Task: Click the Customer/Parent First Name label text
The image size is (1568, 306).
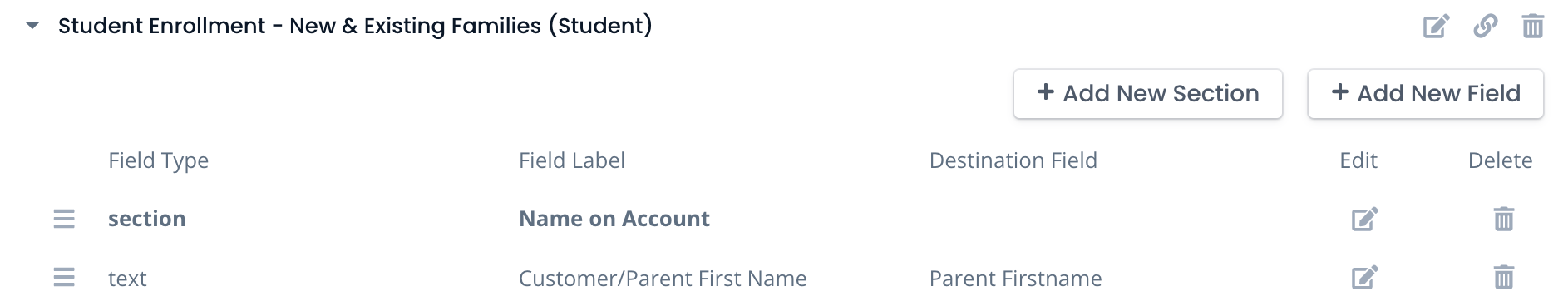Action: coord(663,279)
